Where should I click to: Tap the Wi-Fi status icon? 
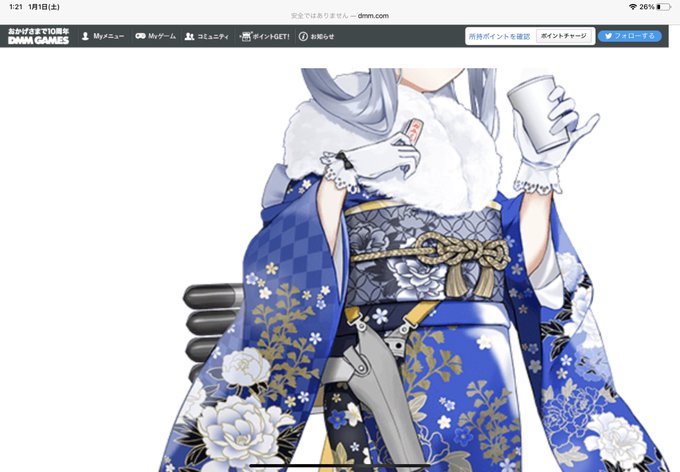(633, 7)
